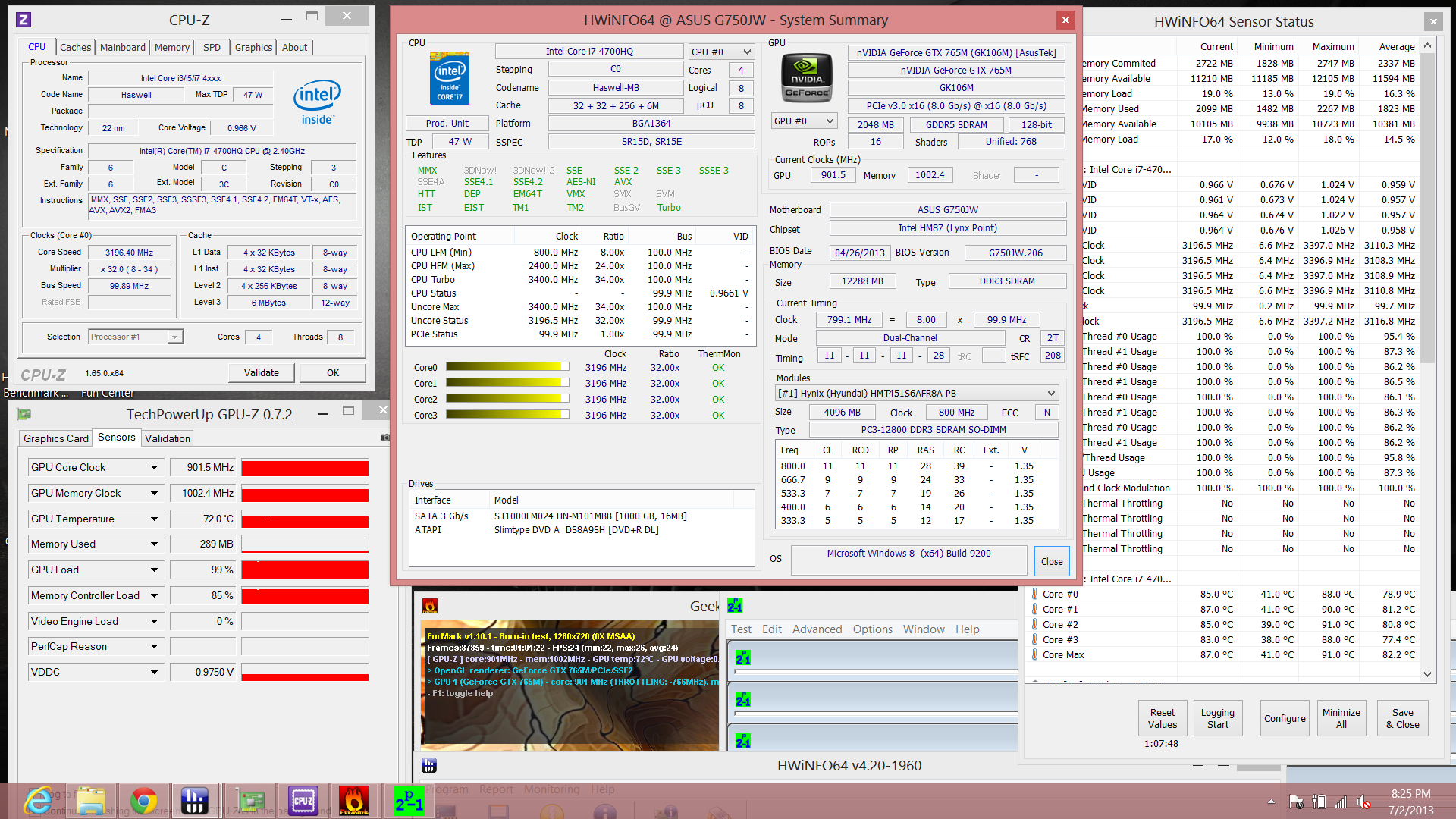The height and width of the screenshot is (819, 1456).
Task: Click the Core #0 thermometer icon
Action: [x=1035, y=594]
